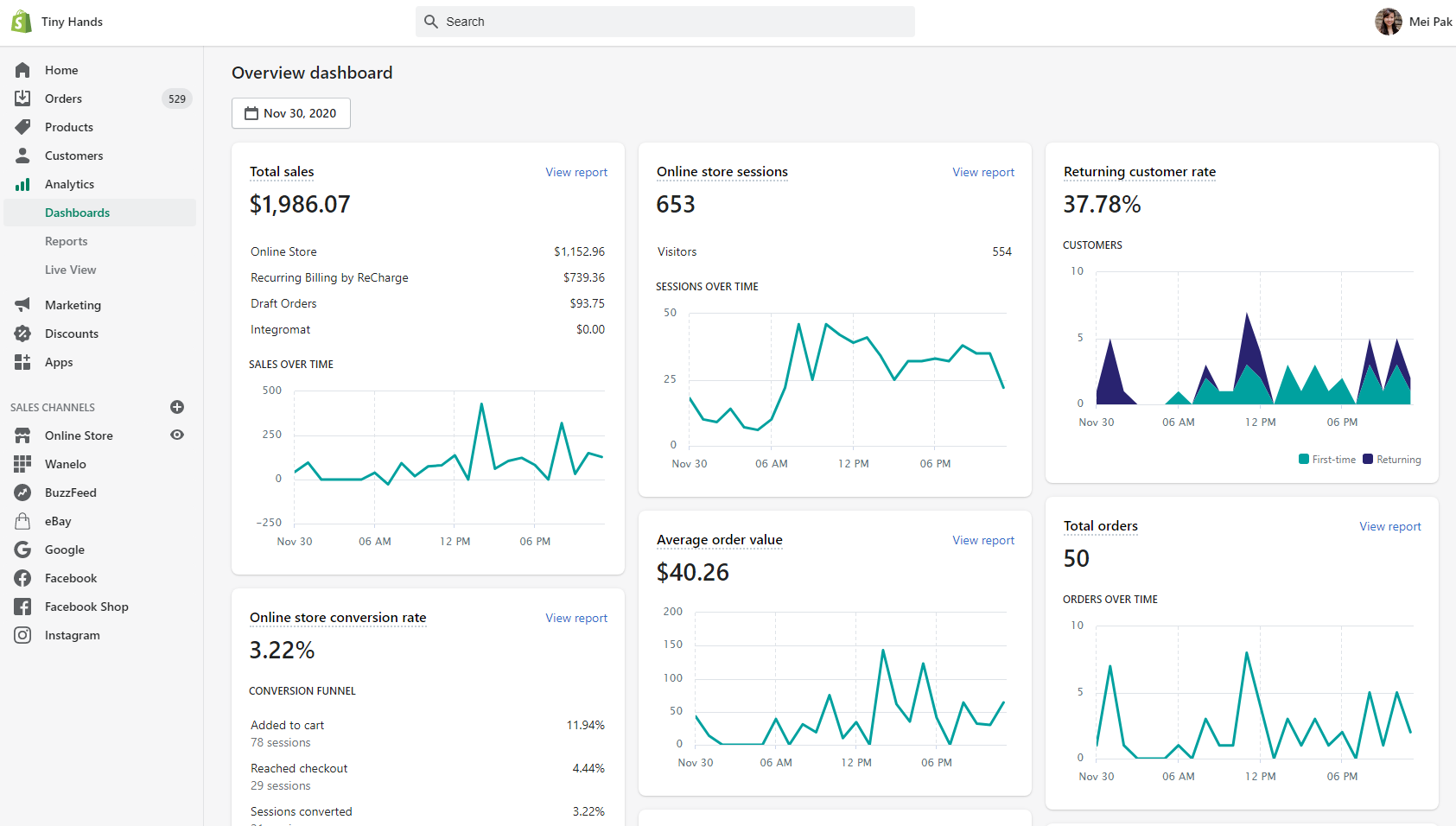Click the Shopify bag logo
This screenshot has width=1456, height=826.
click(x=22, y=22)
